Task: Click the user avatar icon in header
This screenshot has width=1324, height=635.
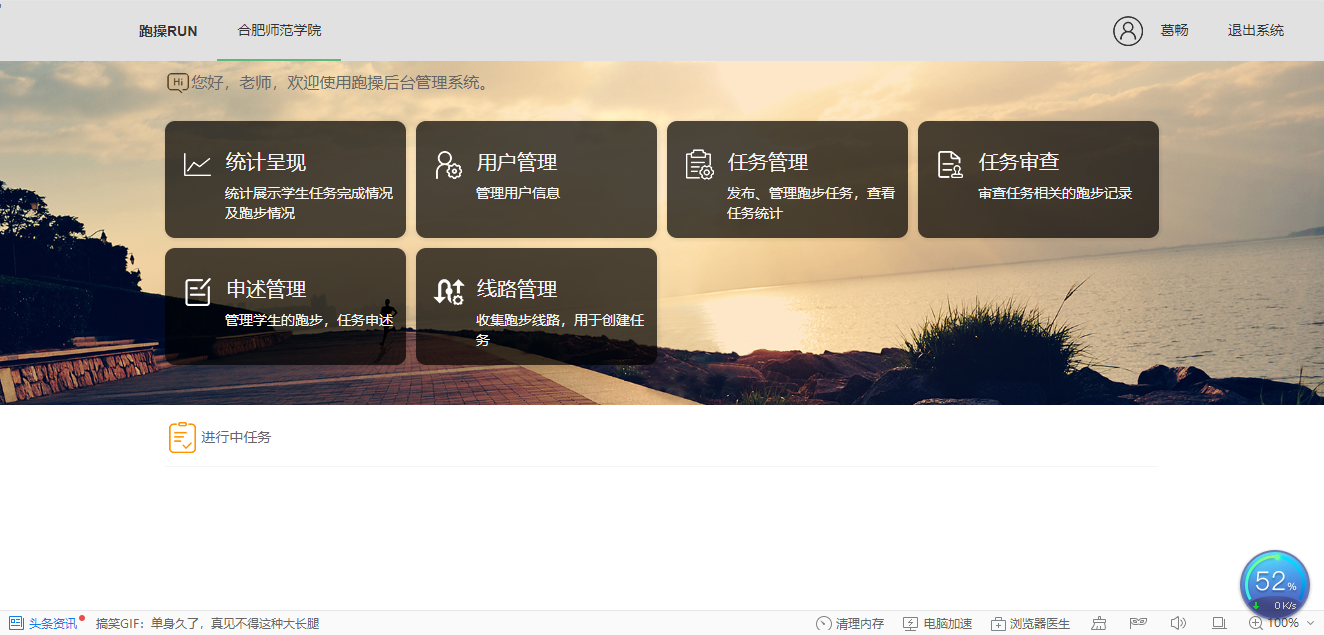Action: (x=1127, y=31)
